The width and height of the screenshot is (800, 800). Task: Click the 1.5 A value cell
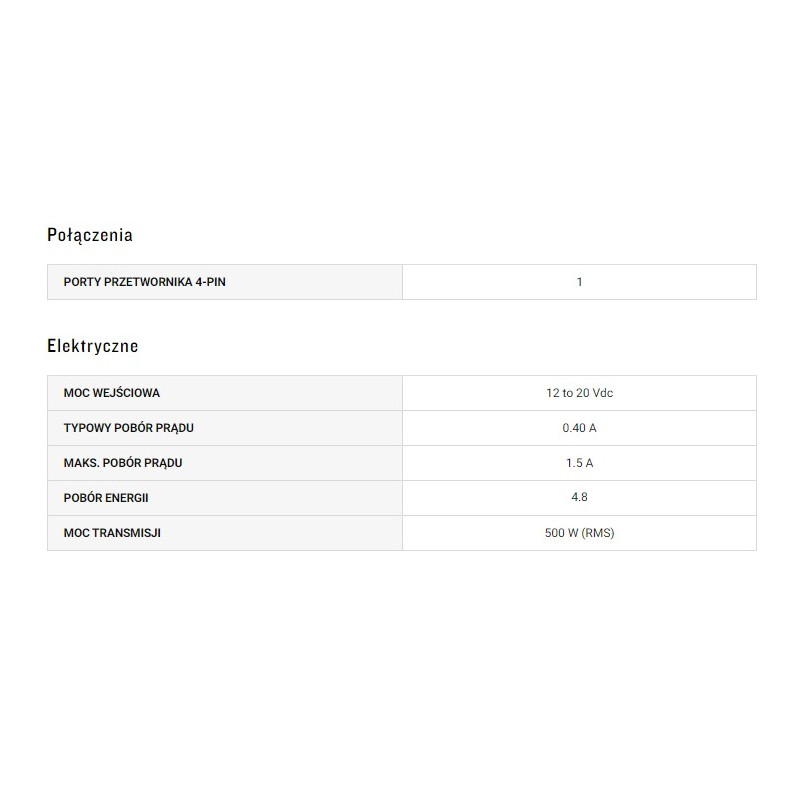tap(579, 463)
